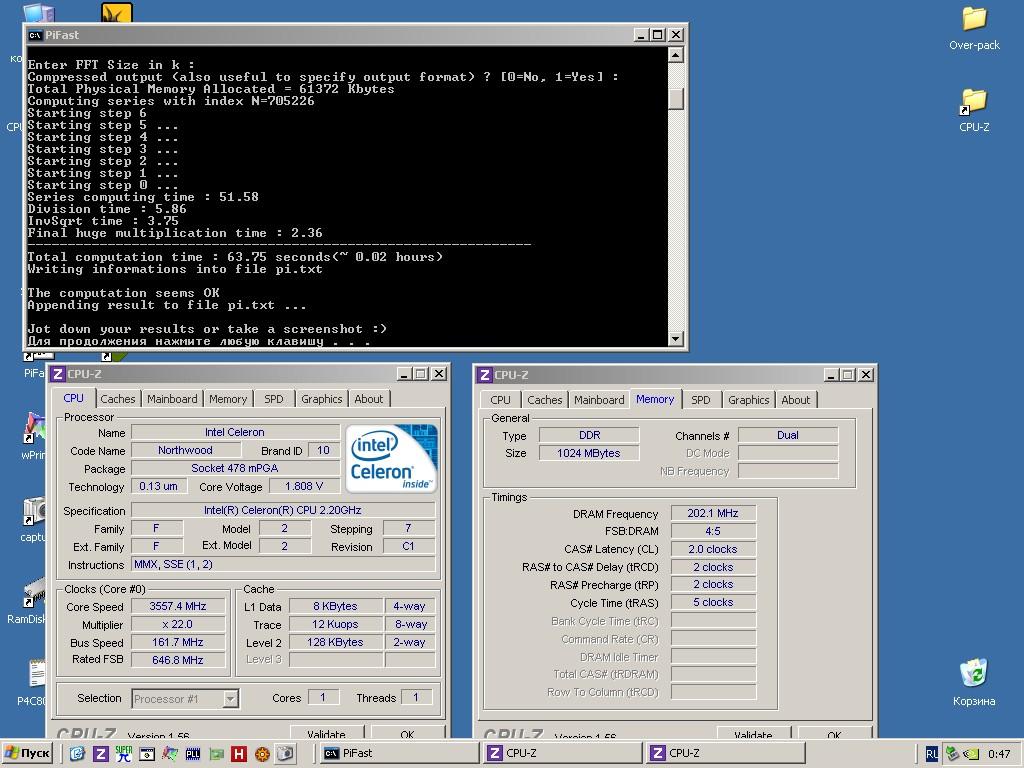Screen dimensions: 1024x768
Task: Open the P4C800 text file icon
Action: [34, 682]
